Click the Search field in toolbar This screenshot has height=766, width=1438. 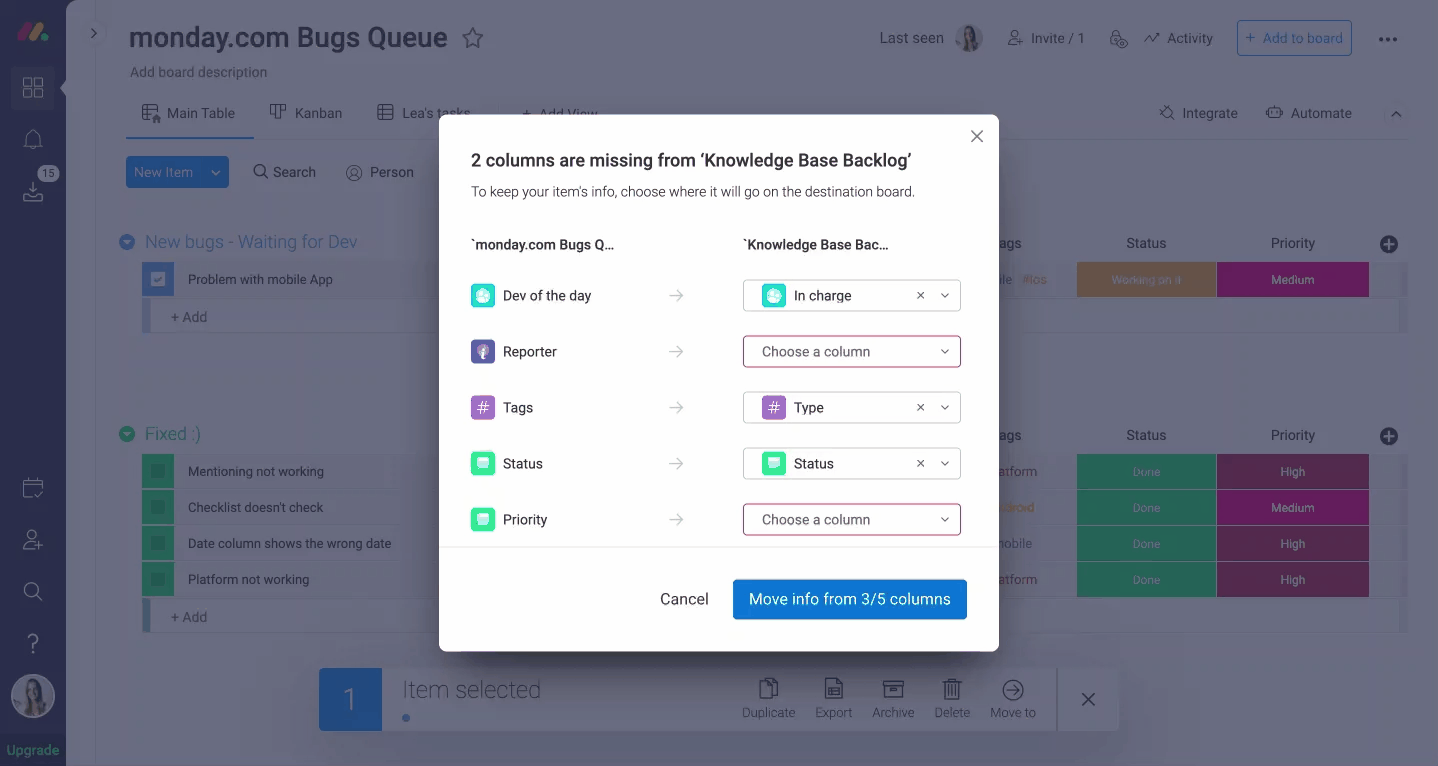(284, 172)
